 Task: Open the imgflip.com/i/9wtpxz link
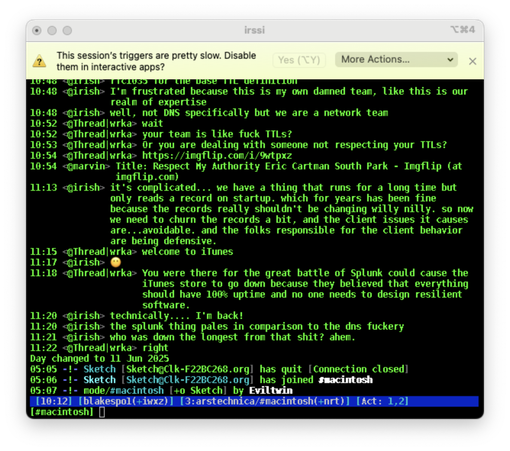[217, 155]
